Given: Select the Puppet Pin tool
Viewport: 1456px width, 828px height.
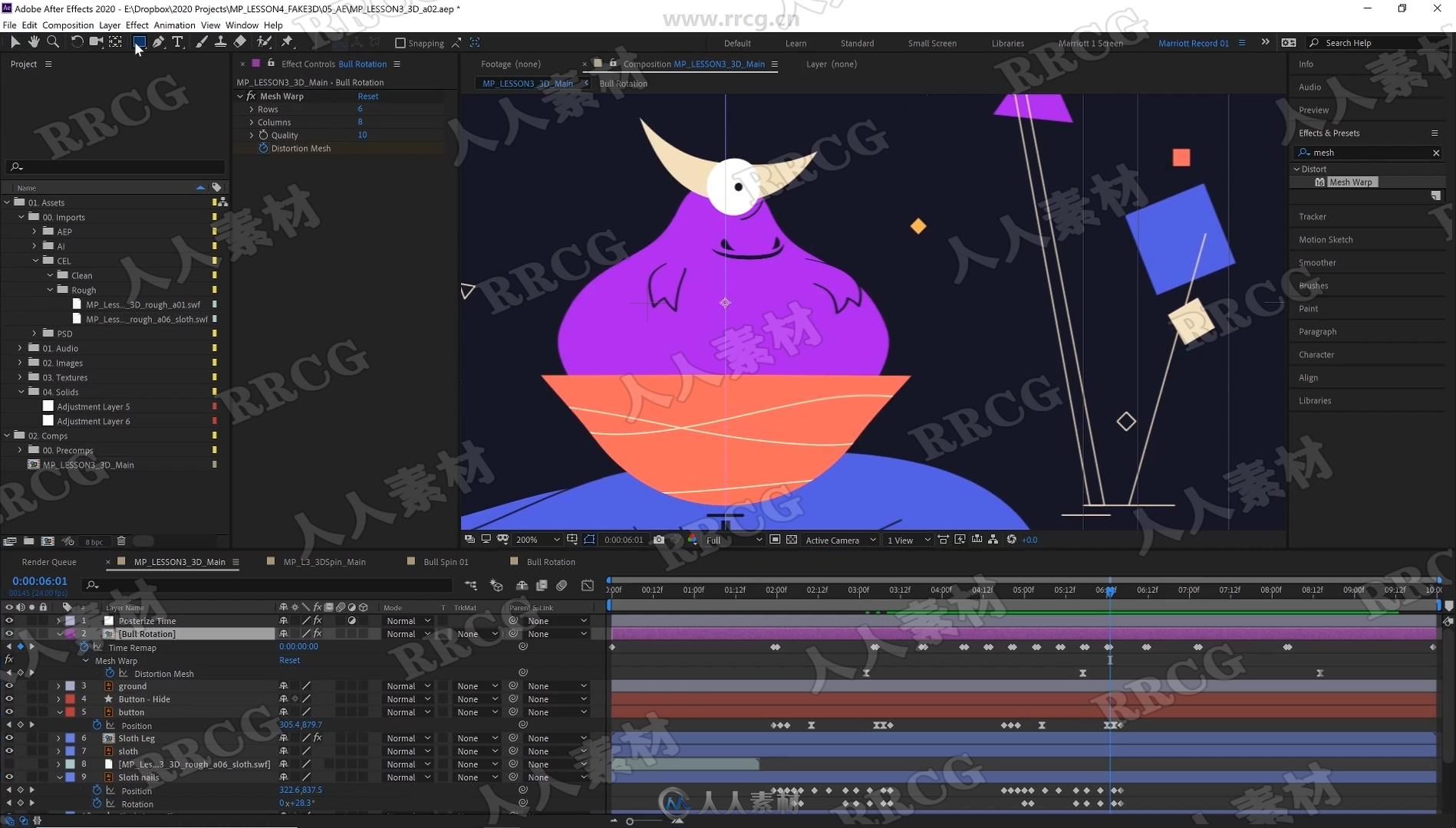Looking at the screenshot, I should tap(288, 42).
